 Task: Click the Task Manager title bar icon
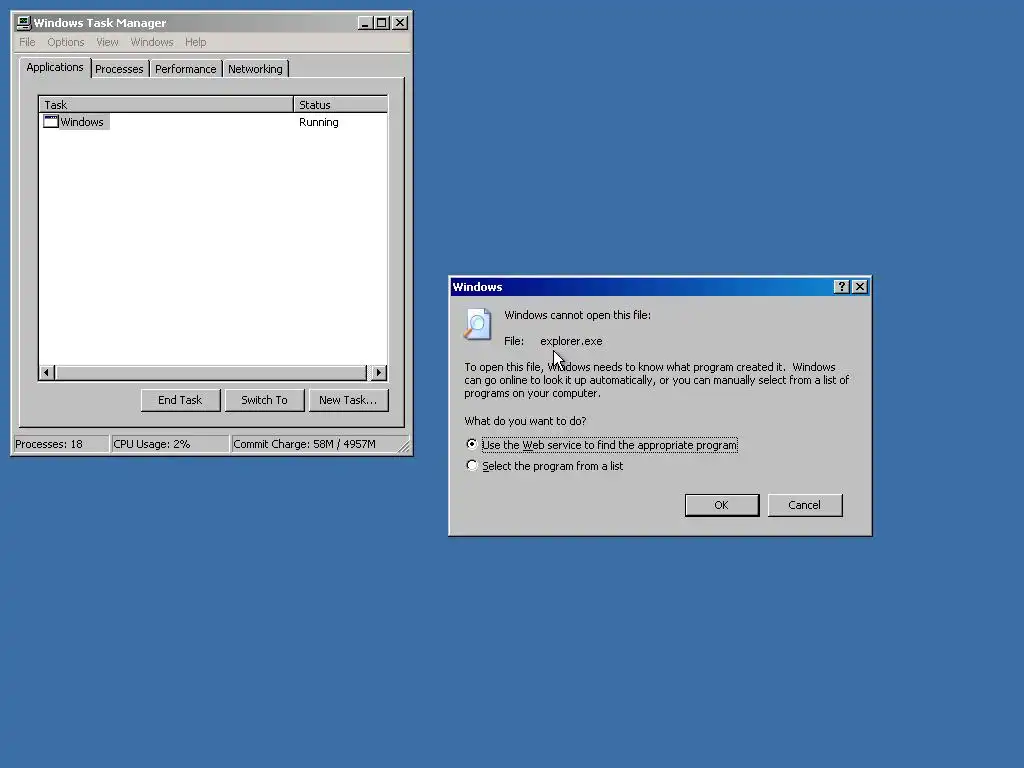click(x=24, y=23)
